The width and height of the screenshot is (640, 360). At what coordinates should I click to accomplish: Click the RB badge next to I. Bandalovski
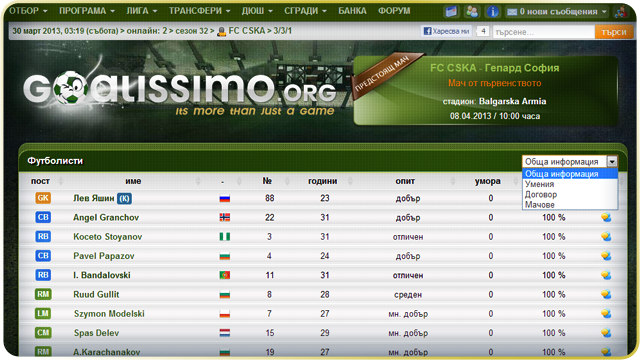click(43, 275)
